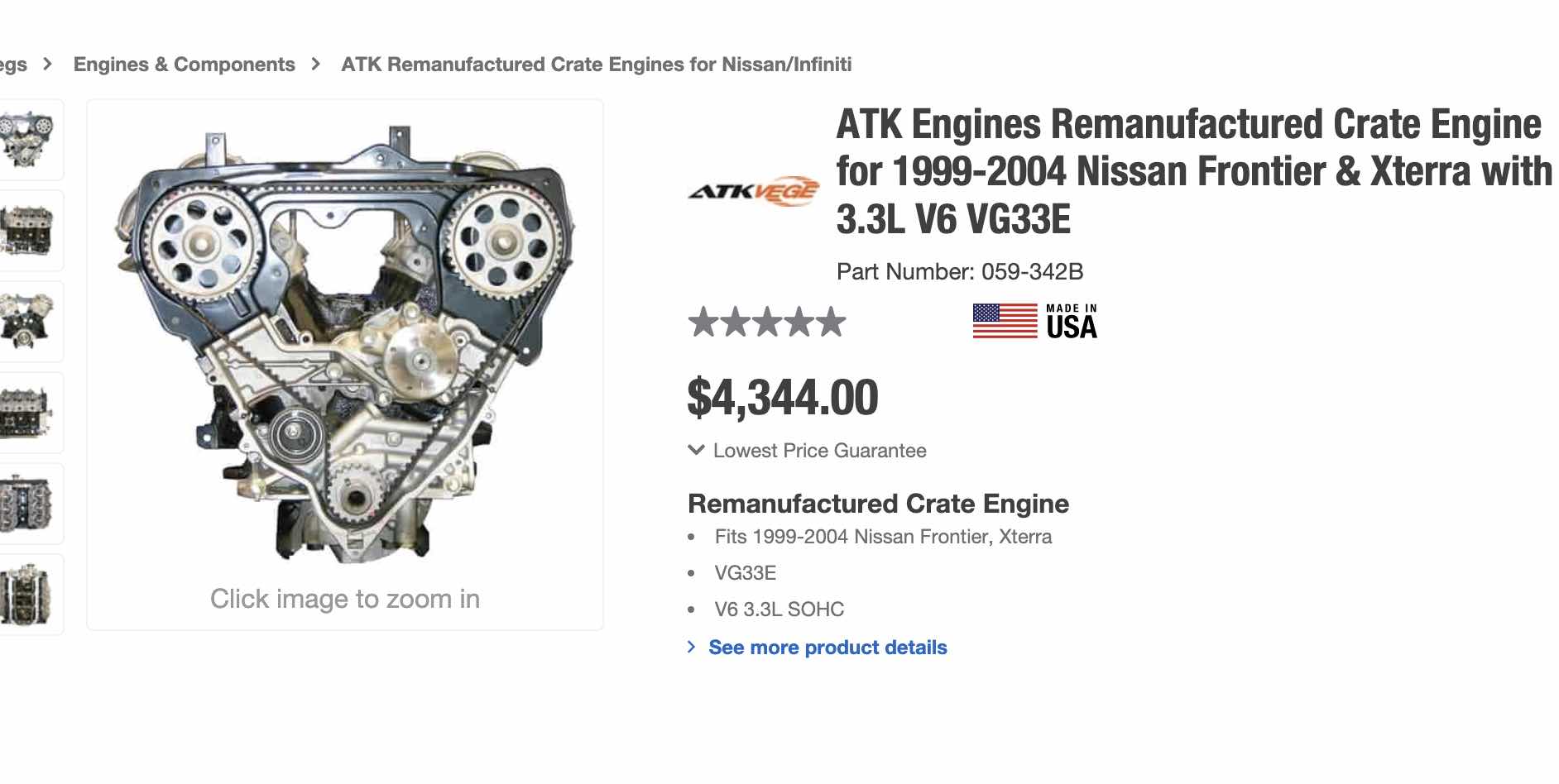Click the Remanufactured Crate Engine subheading

coord(878,504)
